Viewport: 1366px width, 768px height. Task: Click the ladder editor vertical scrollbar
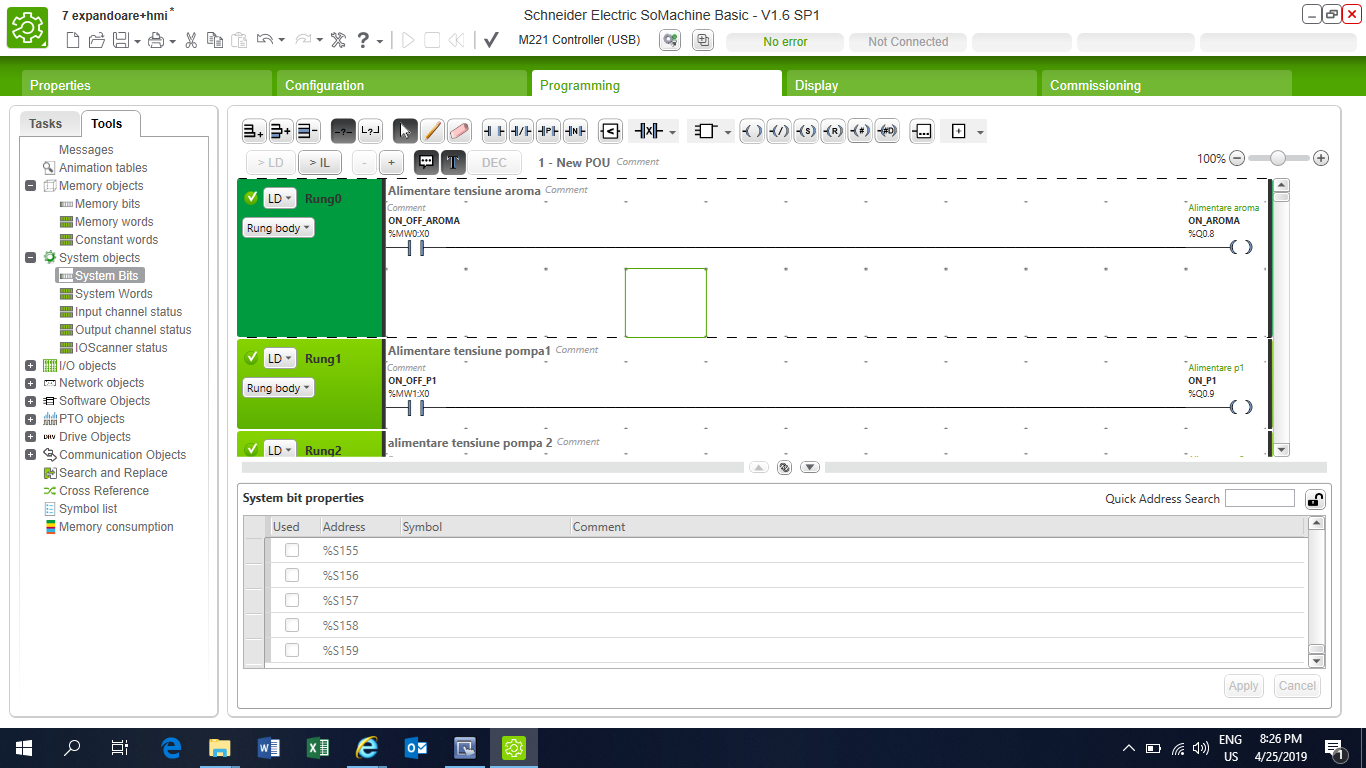pyautogui.click(x=1282, y=317)
